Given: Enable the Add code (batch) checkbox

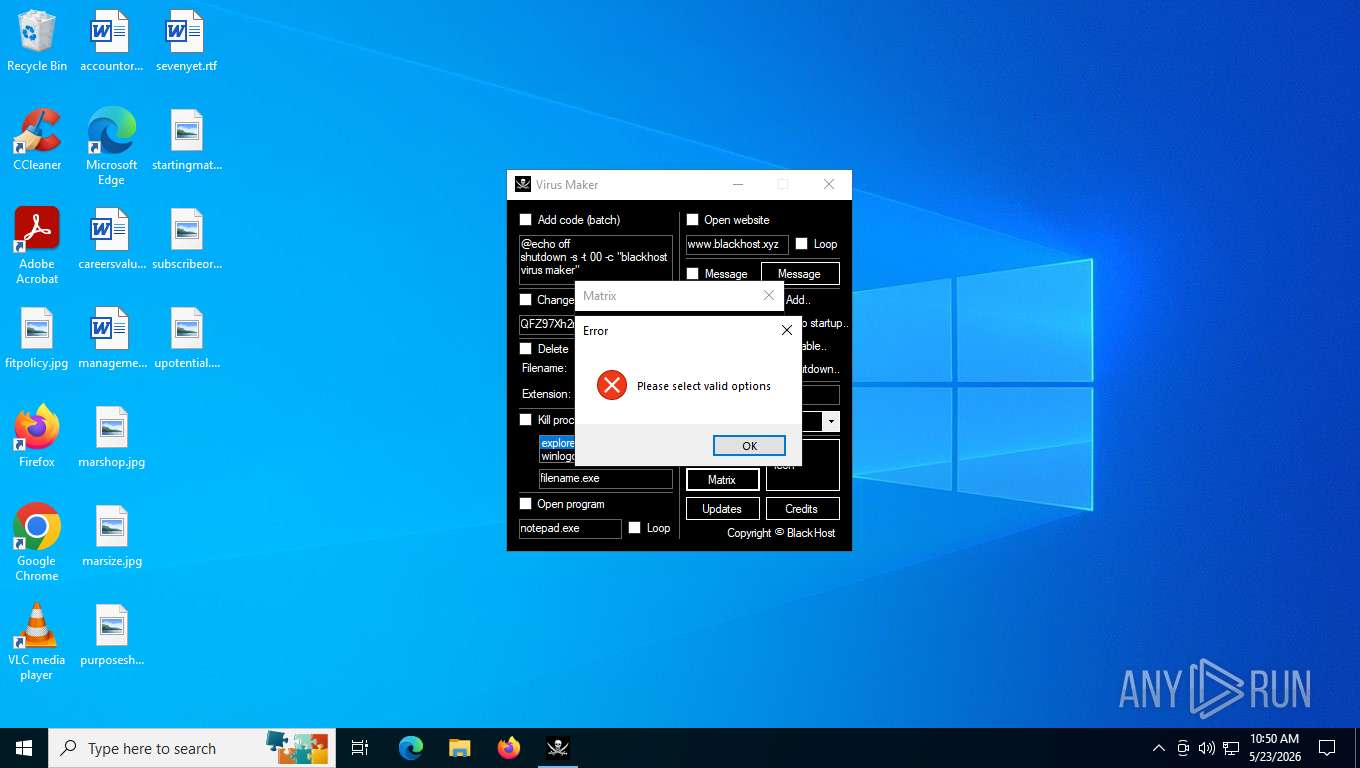Looking at the screenshot, I should (x=526, y=220).
